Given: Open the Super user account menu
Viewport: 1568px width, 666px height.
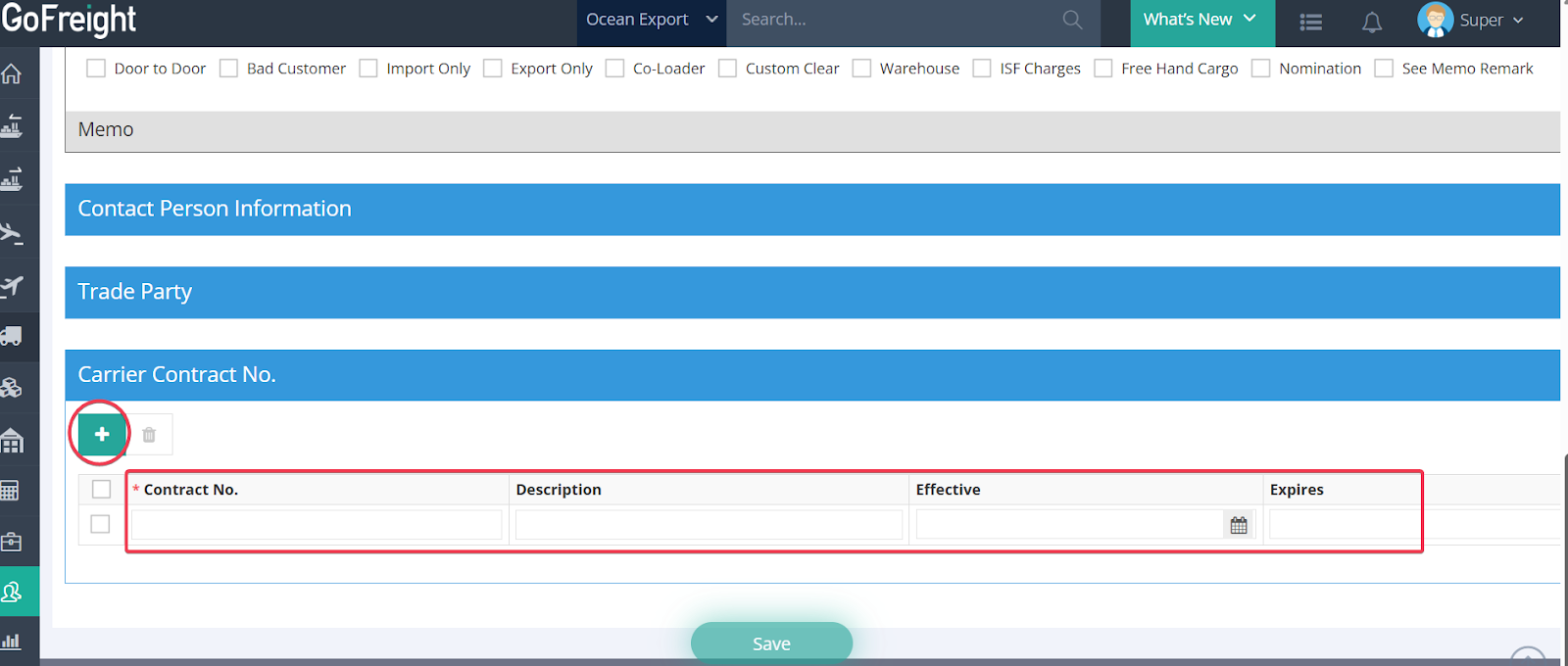Looking at the screenshot, I should (1471, 20).
